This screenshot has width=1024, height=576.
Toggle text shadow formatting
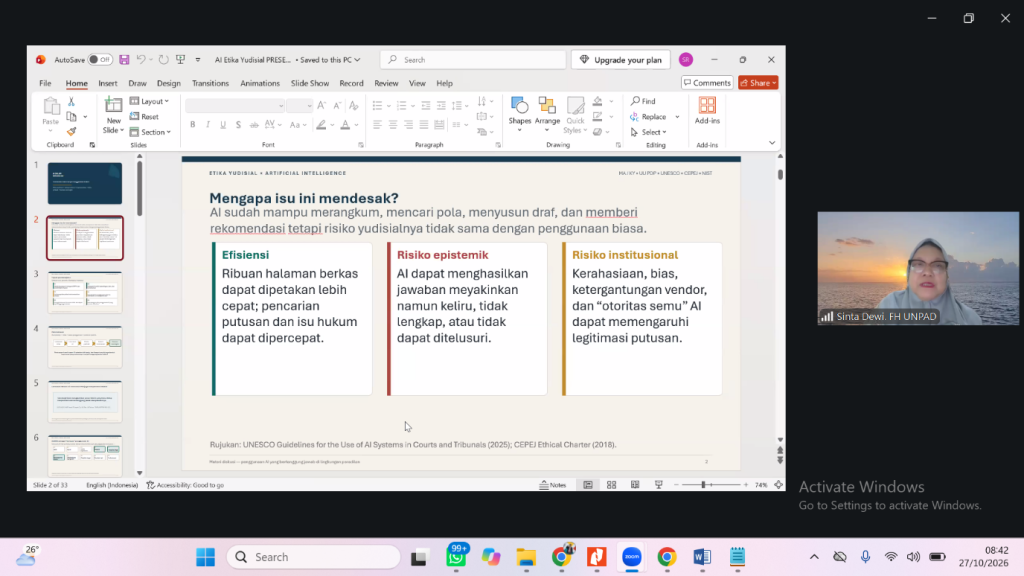tap(238, 125)
